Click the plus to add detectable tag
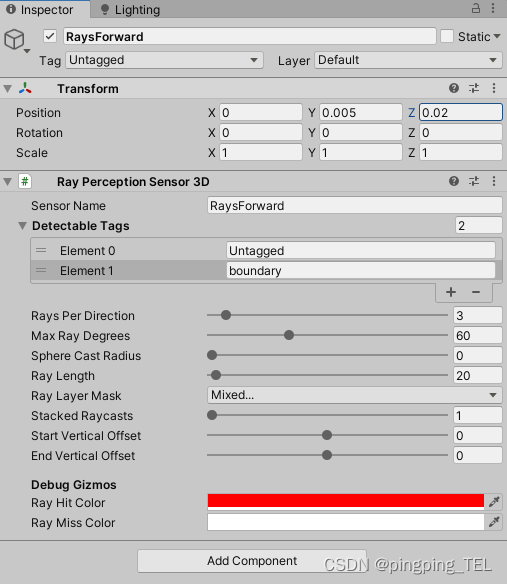Viewport: 507px width, 584px height. tap(451, 292)
